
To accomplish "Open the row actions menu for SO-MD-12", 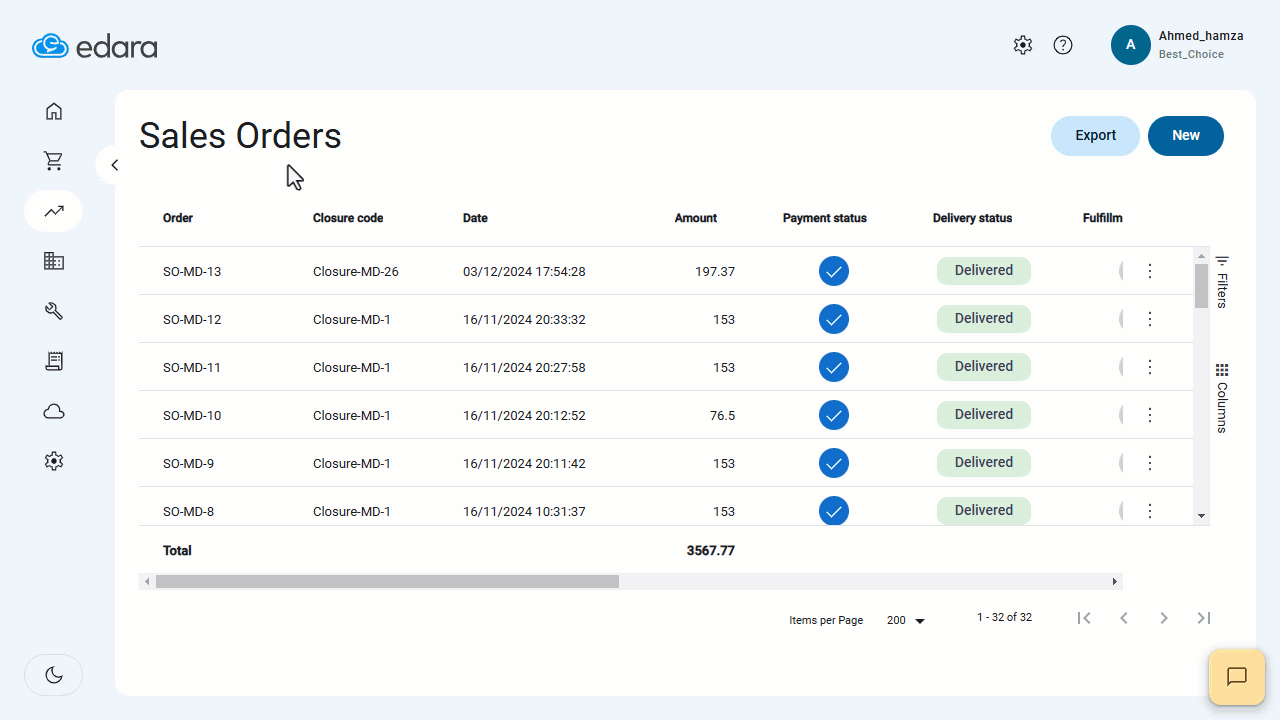I will coord(1150,319).
